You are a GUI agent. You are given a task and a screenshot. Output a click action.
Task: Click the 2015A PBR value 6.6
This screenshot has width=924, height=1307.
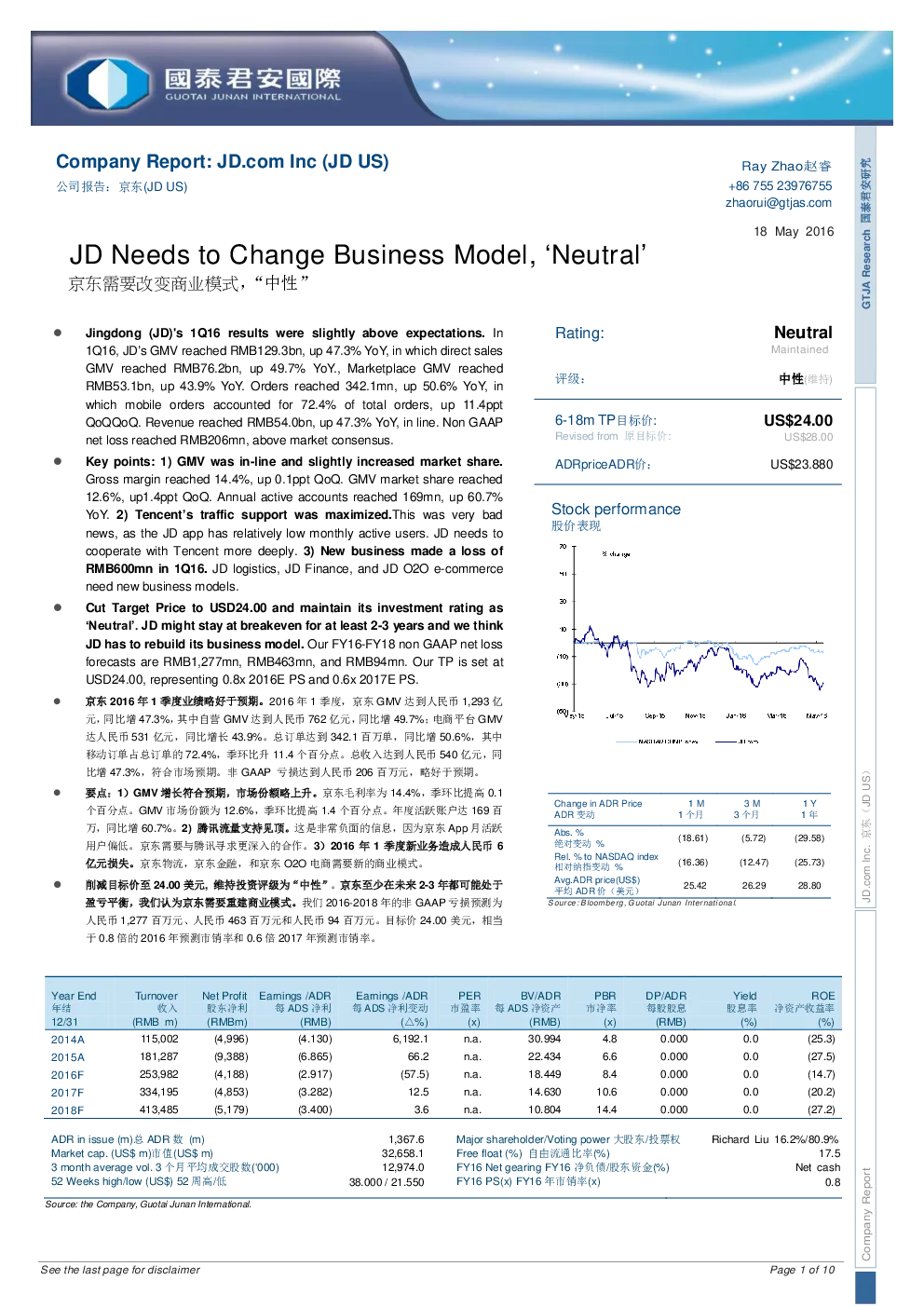tap(609, 1056)
